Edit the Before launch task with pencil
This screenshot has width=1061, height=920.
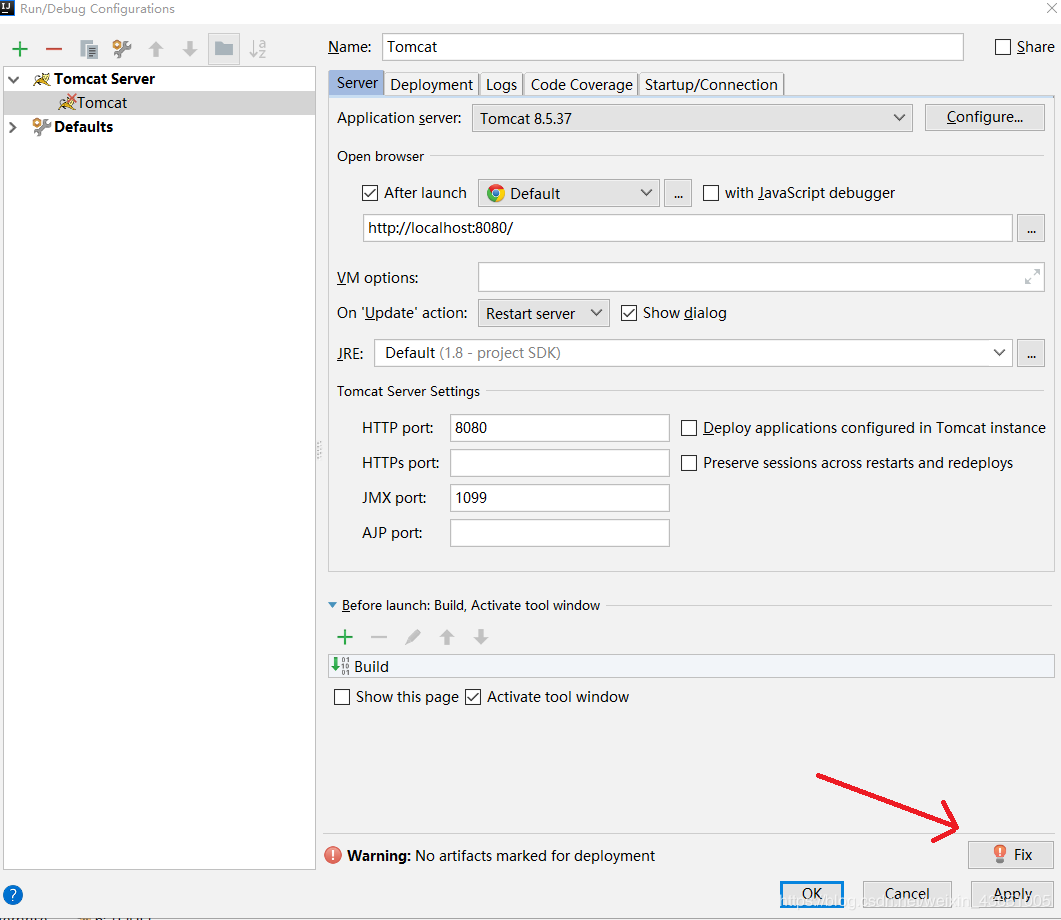(x=413, y=637)
